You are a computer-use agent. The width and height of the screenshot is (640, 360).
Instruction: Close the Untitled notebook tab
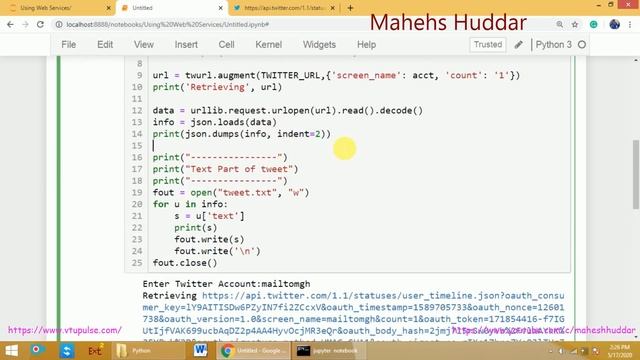220,8
